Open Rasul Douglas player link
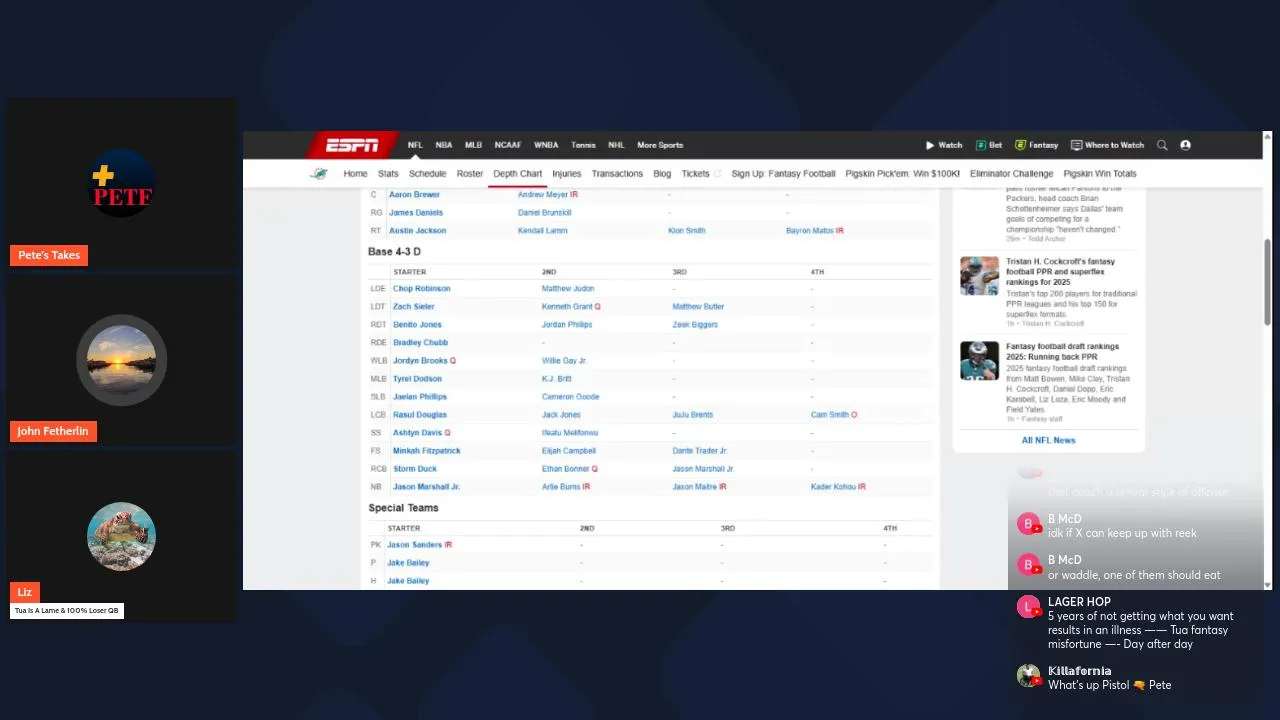Viewport: 1280px width, 720px height. coord(420,415)
